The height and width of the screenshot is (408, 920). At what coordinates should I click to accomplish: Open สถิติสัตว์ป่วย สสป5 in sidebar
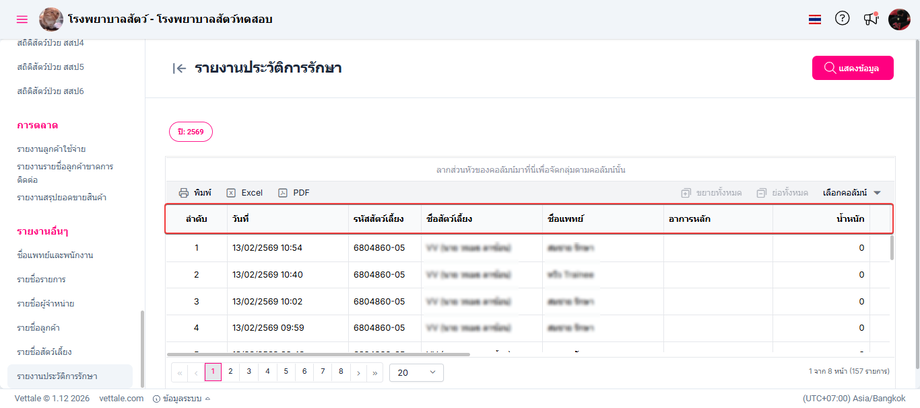tap(50, 67)
